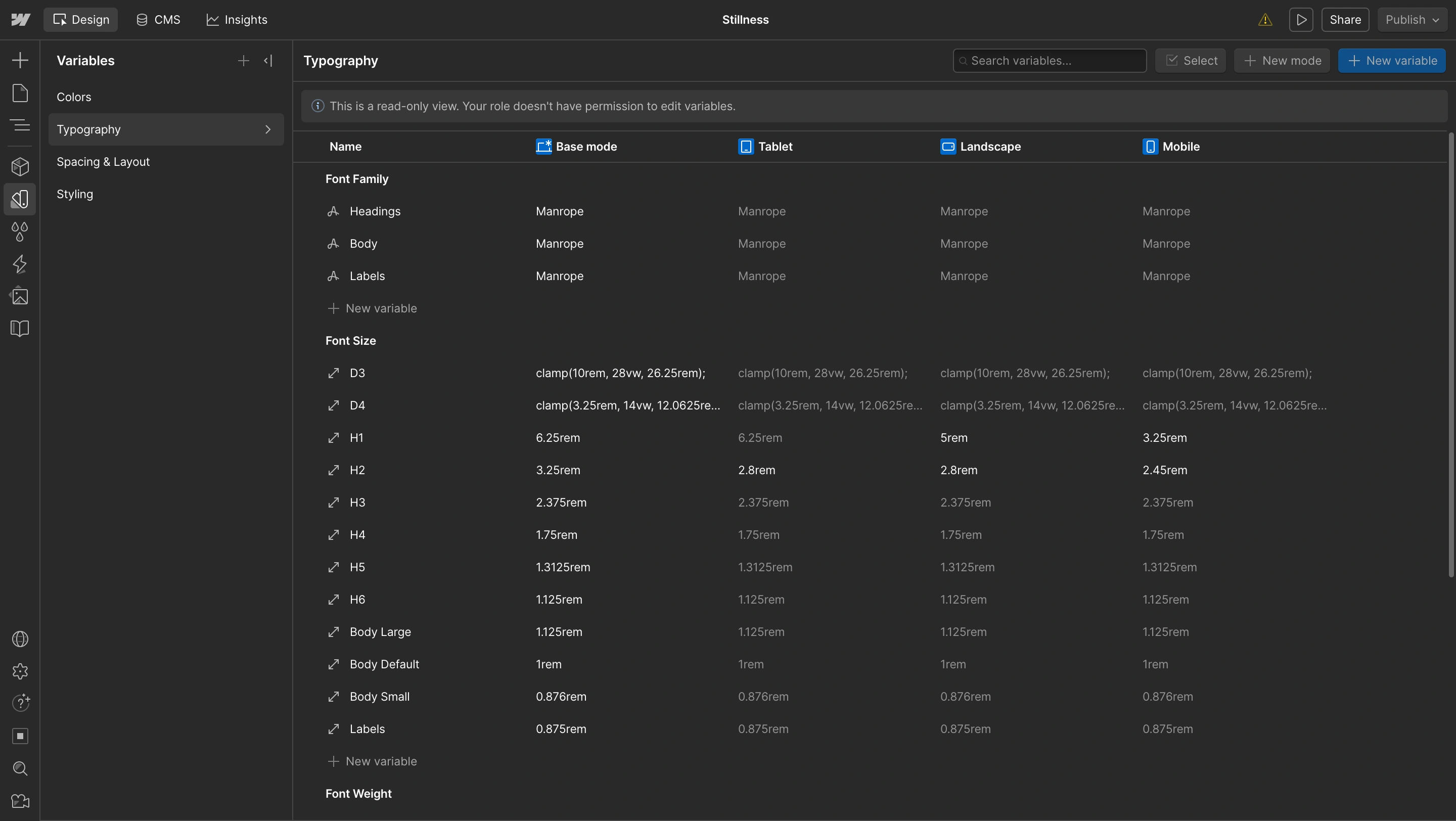This screenshot has height=821, width=1456.
Task: Click H1 Landscape value 5rem
Action: tap(953, 438)
